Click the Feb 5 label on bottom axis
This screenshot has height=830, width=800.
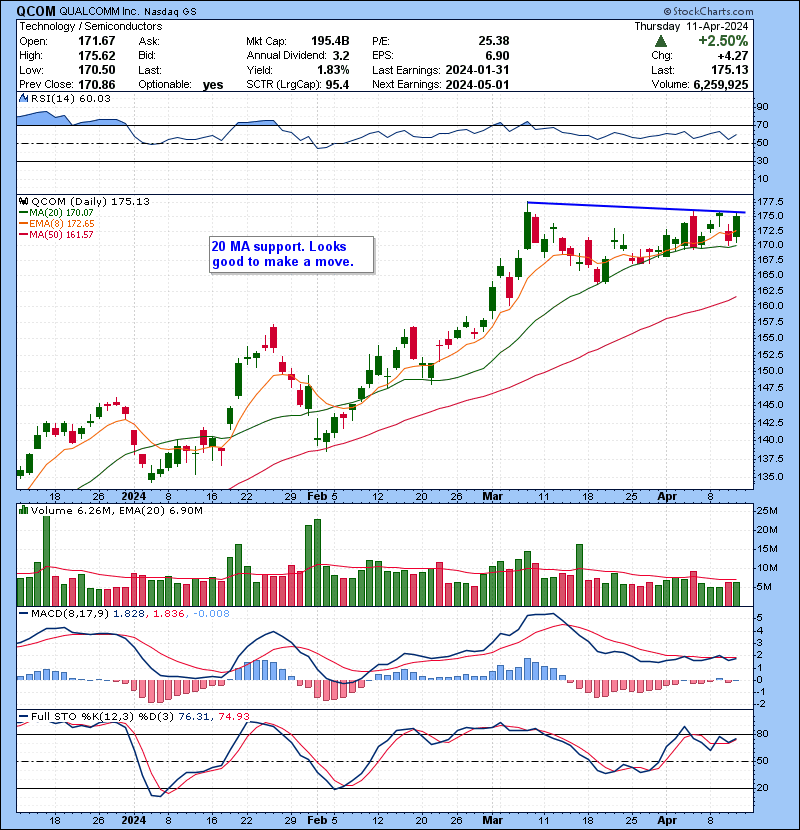point(322,820)
